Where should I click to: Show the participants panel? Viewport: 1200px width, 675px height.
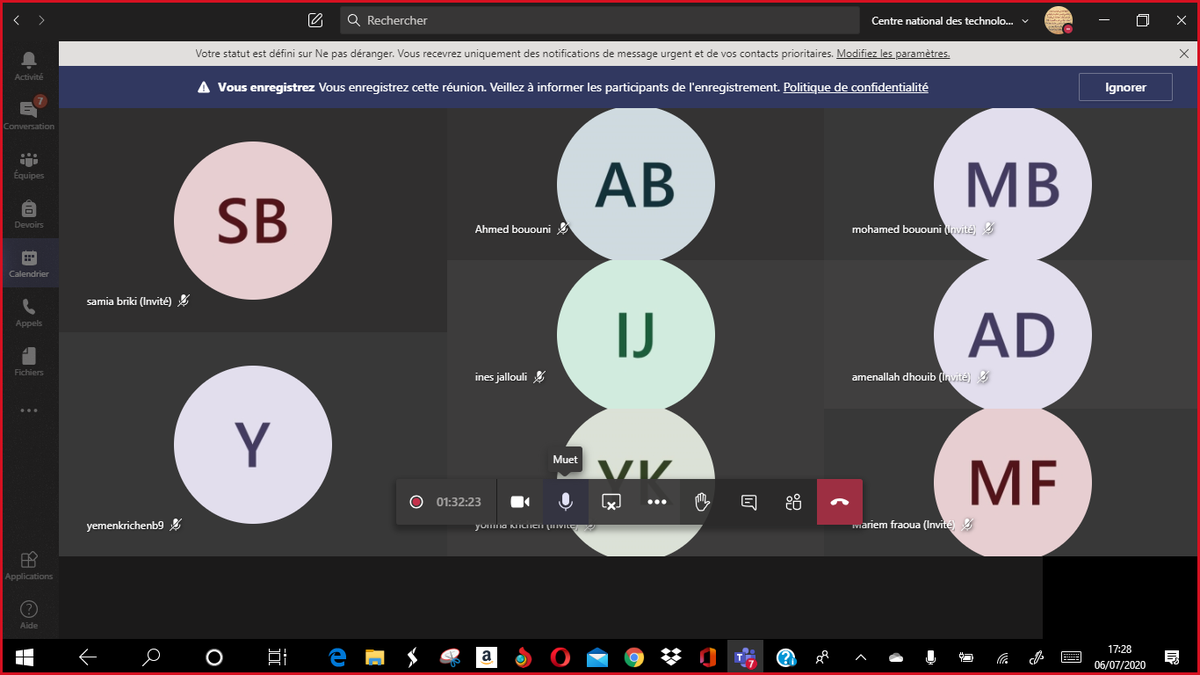coord(794,502)
